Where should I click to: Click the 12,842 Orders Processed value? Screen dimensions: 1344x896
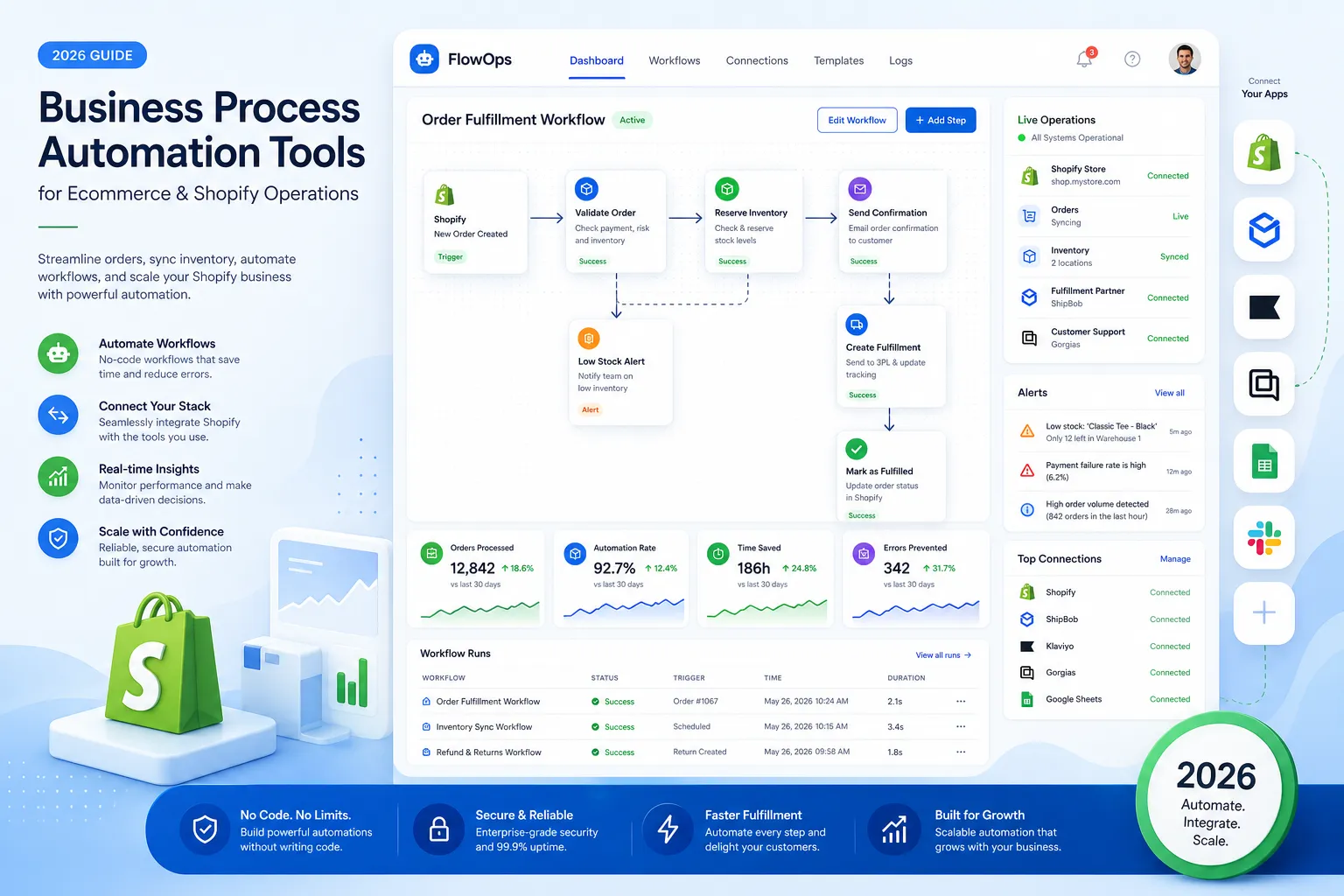click(472, 569)
